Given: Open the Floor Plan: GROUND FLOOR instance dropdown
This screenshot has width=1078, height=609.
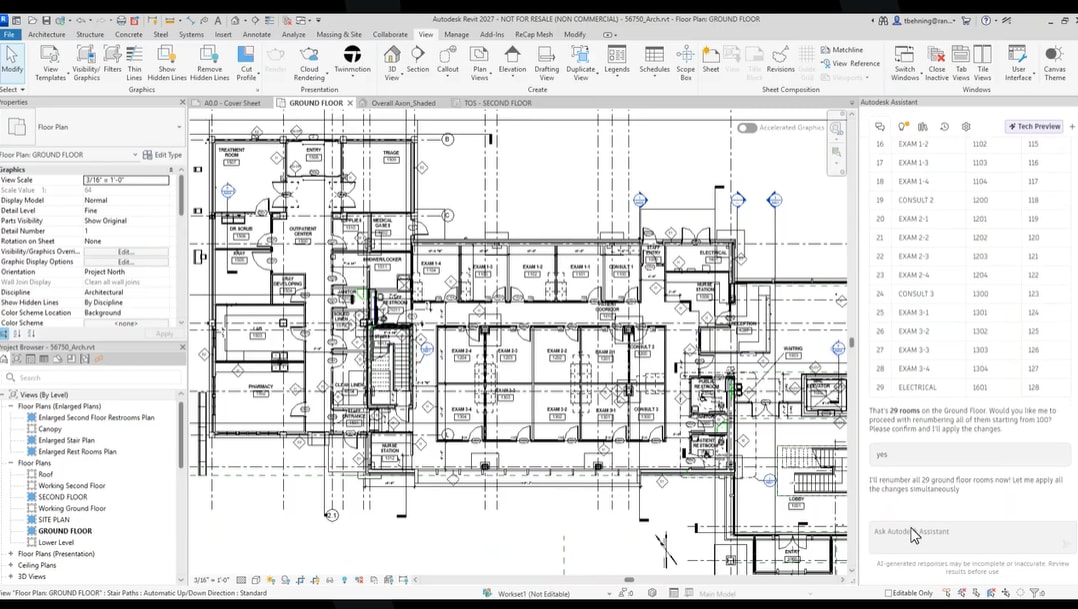Looking at the screenshot, I should (135, 155).
